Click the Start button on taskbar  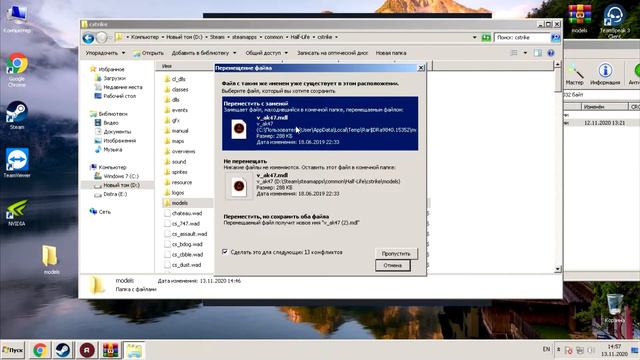click(x=13, y=350)
